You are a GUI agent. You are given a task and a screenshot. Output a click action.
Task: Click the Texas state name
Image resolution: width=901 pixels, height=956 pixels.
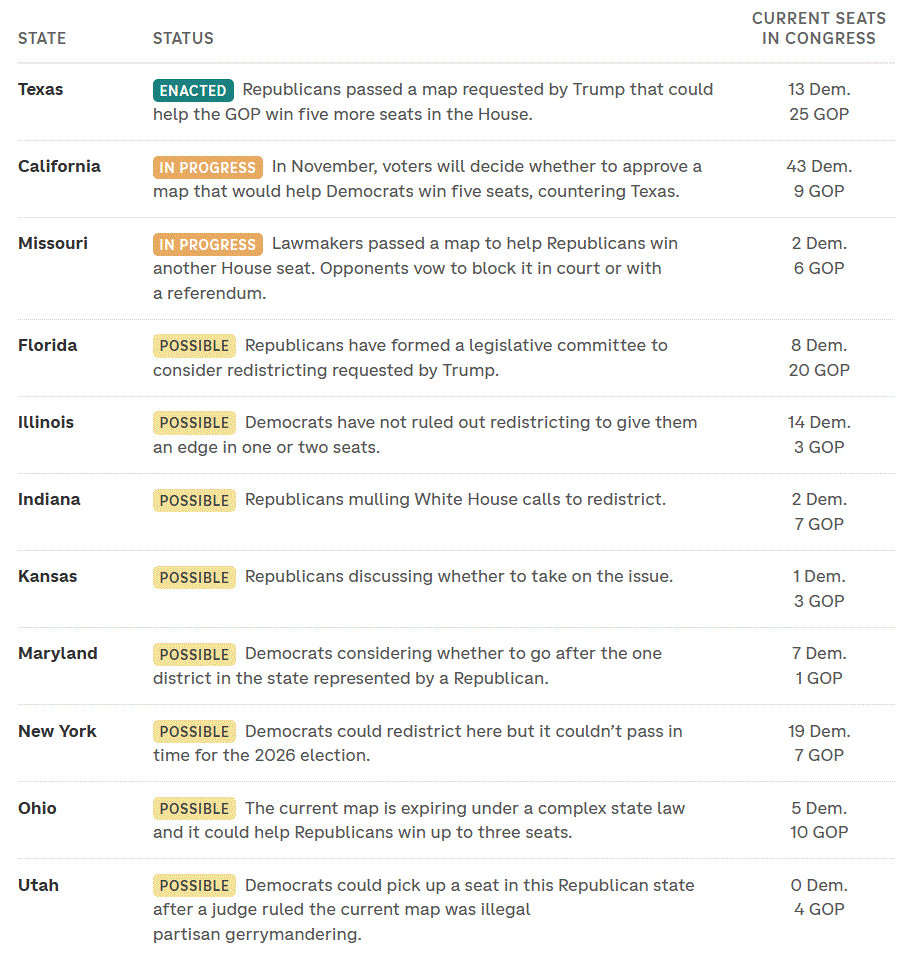pos(41,89)
